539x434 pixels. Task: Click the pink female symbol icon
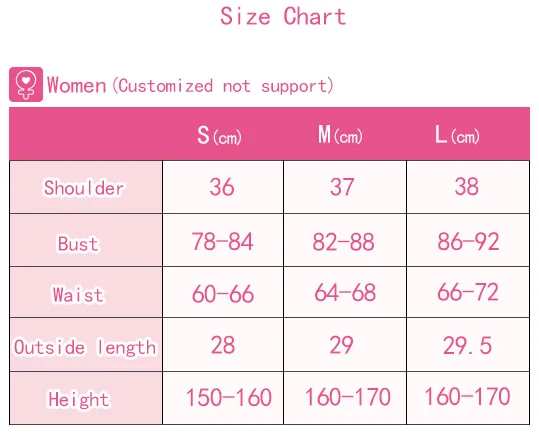coord(26,84)
